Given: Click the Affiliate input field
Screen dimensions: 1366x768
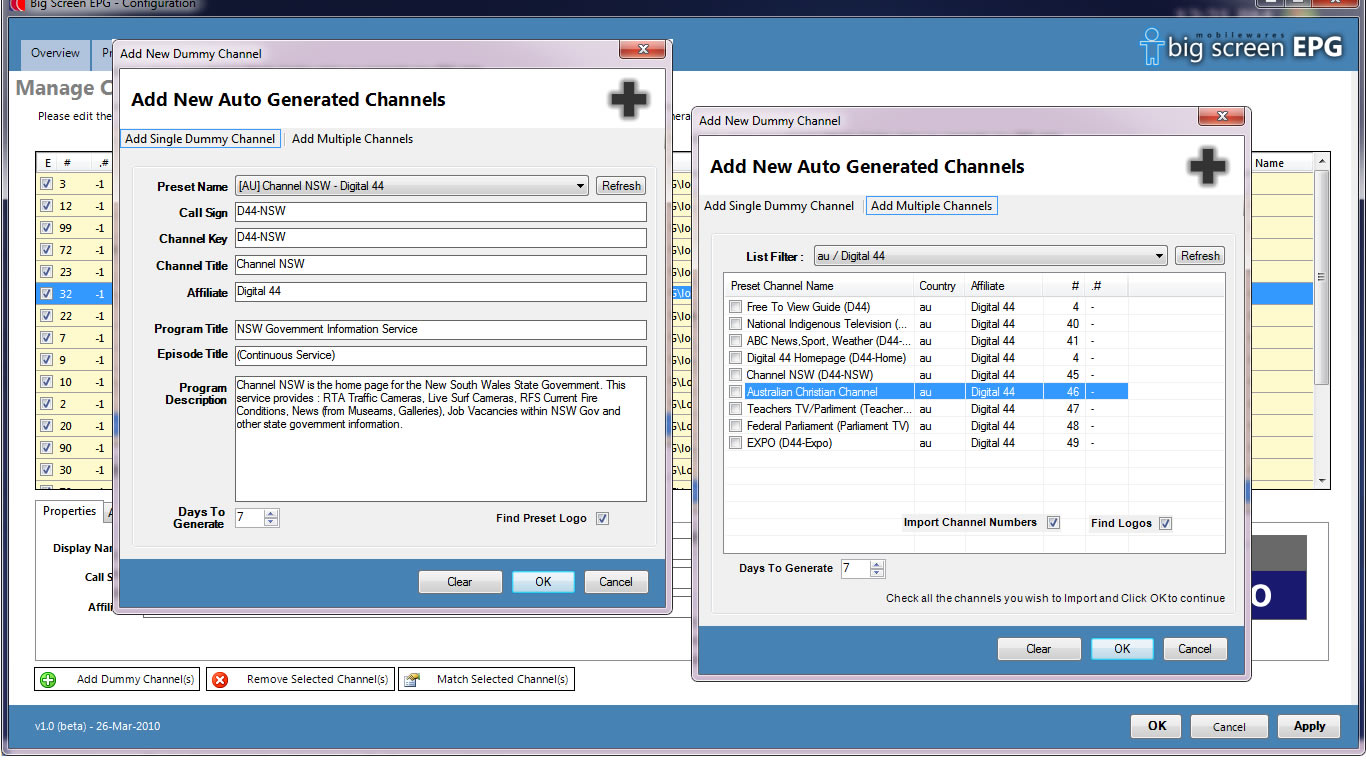Looking at the screenshot, I should (x=441, y=292).
